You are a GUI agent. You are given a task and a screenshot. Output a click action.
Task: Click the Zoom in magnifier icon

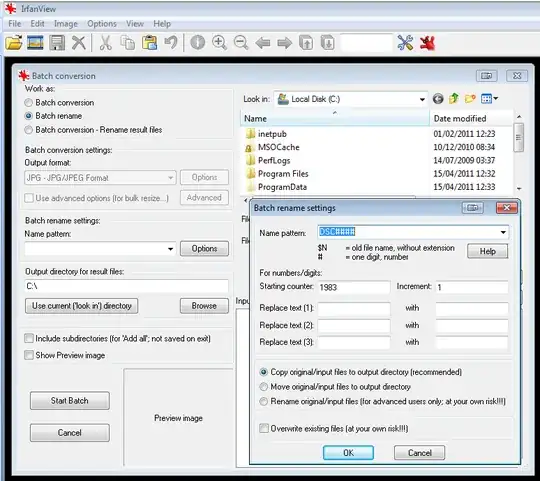(219, 43)
